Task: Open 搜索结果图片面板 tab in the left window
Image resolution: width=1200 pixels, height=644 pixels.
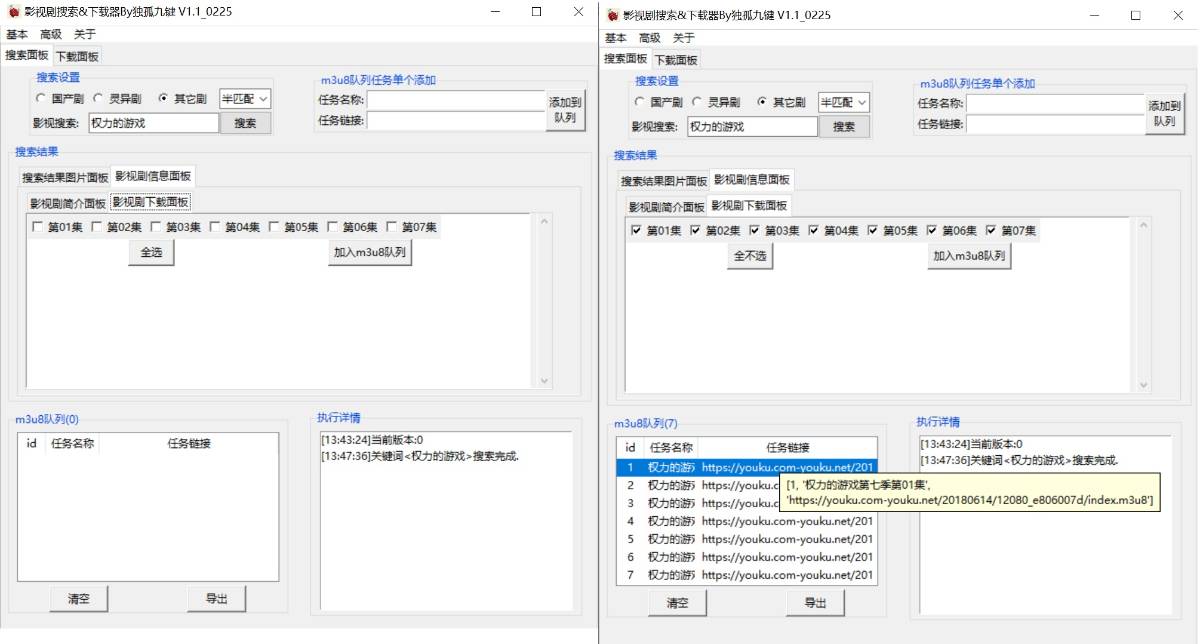Action: [x=65, y=178]
